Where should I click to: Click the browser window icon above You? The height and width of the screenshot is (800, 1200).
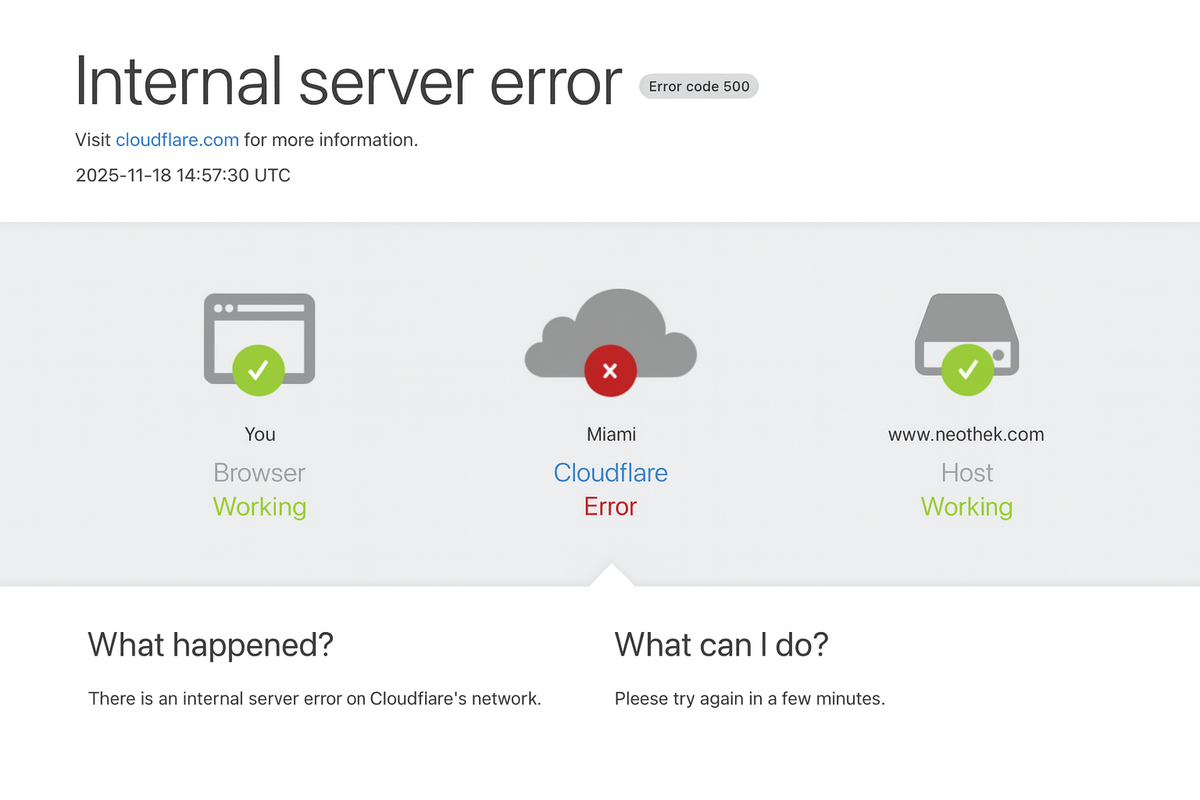pos(259,330)
